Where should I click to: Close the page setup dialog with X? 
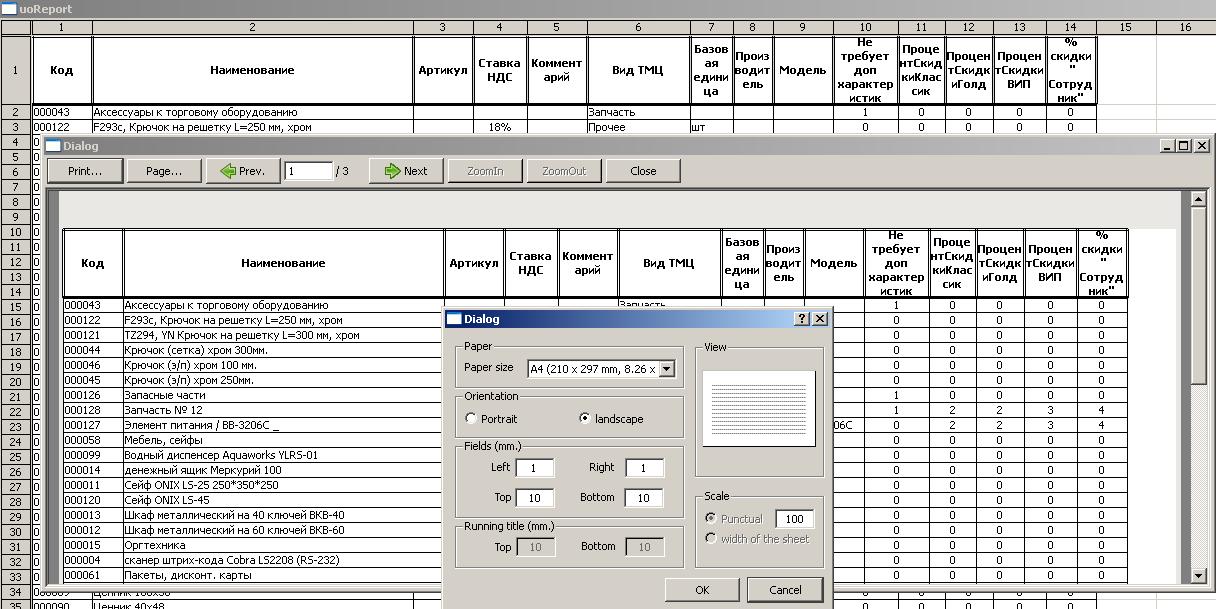(820, 318)
